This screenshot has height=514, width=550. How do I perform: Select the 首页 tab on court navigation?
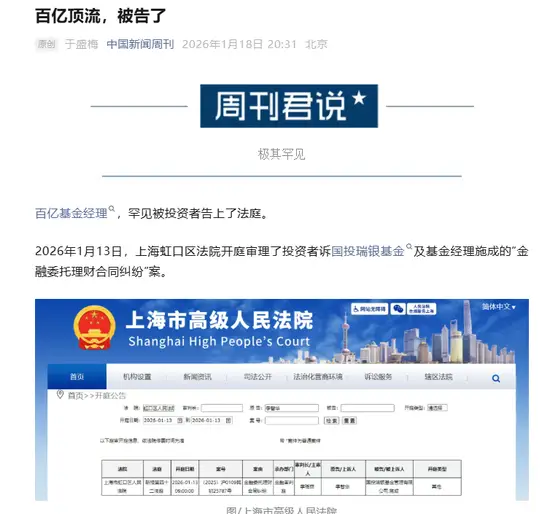pos(77,377)
